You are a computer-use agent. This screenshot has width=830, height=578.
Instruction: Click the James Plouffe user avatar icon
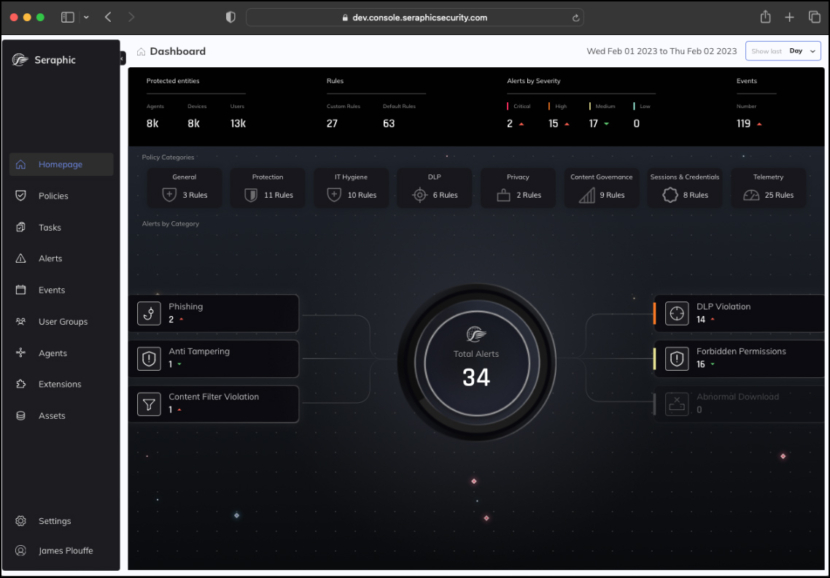(21, 550)
